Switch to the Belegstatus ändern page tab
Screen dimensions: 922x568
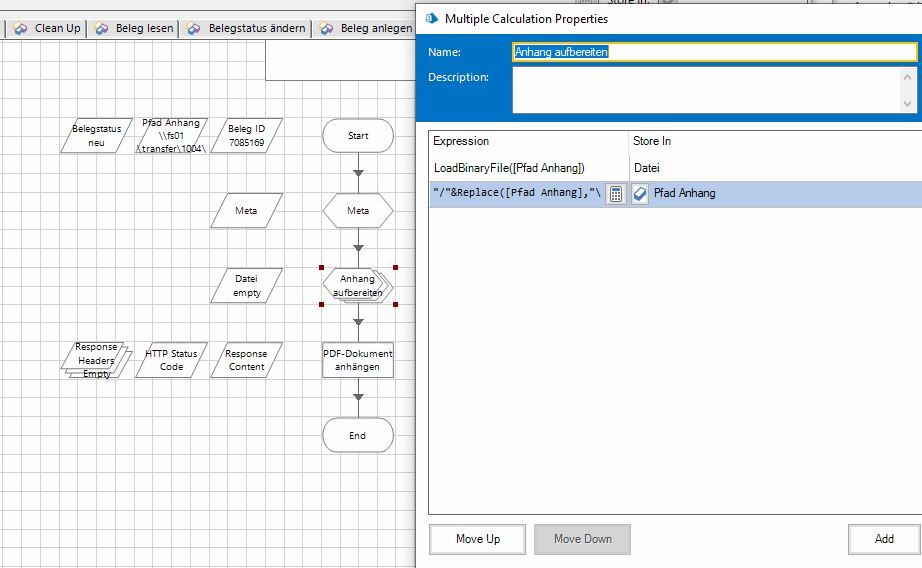(256, 29)
